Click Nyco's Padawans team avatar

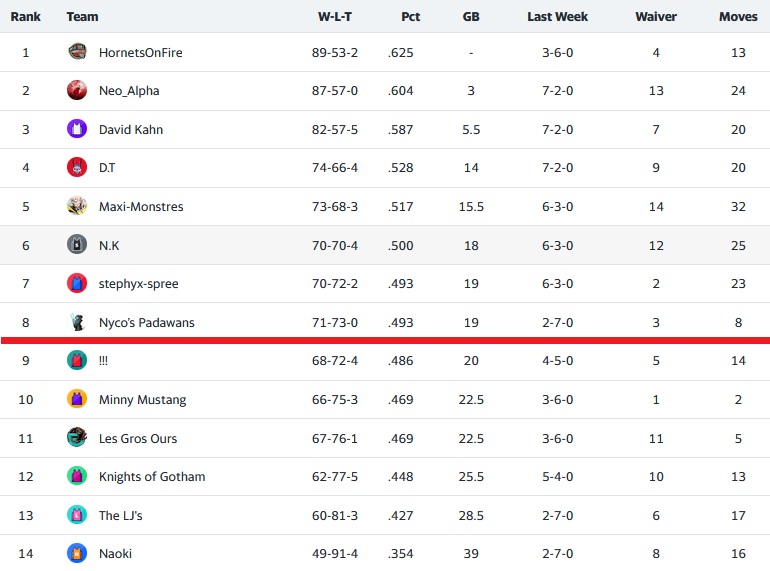point(77,322)
